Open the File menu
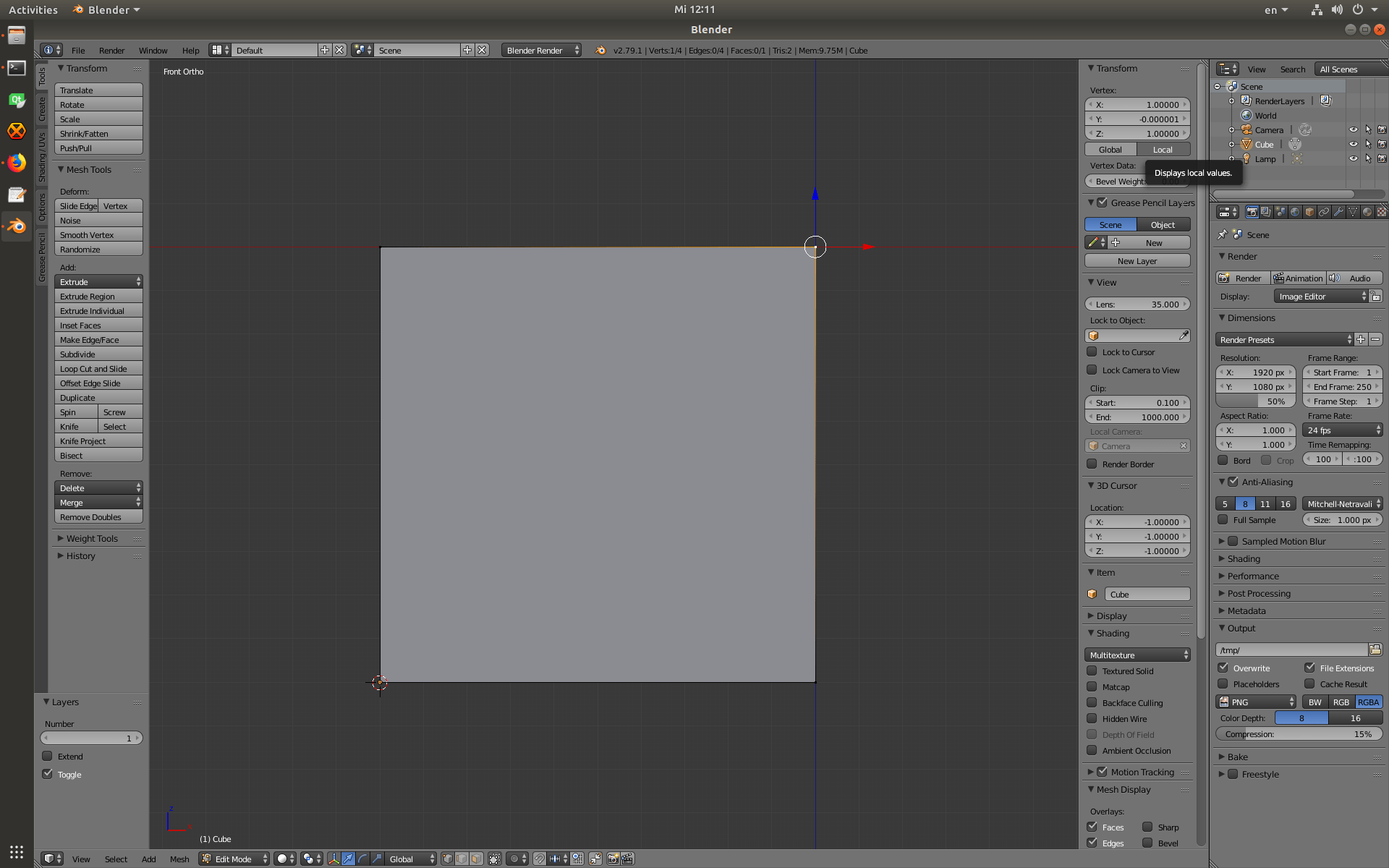This screenshot has height=868, width=1389. click(78, 51)
